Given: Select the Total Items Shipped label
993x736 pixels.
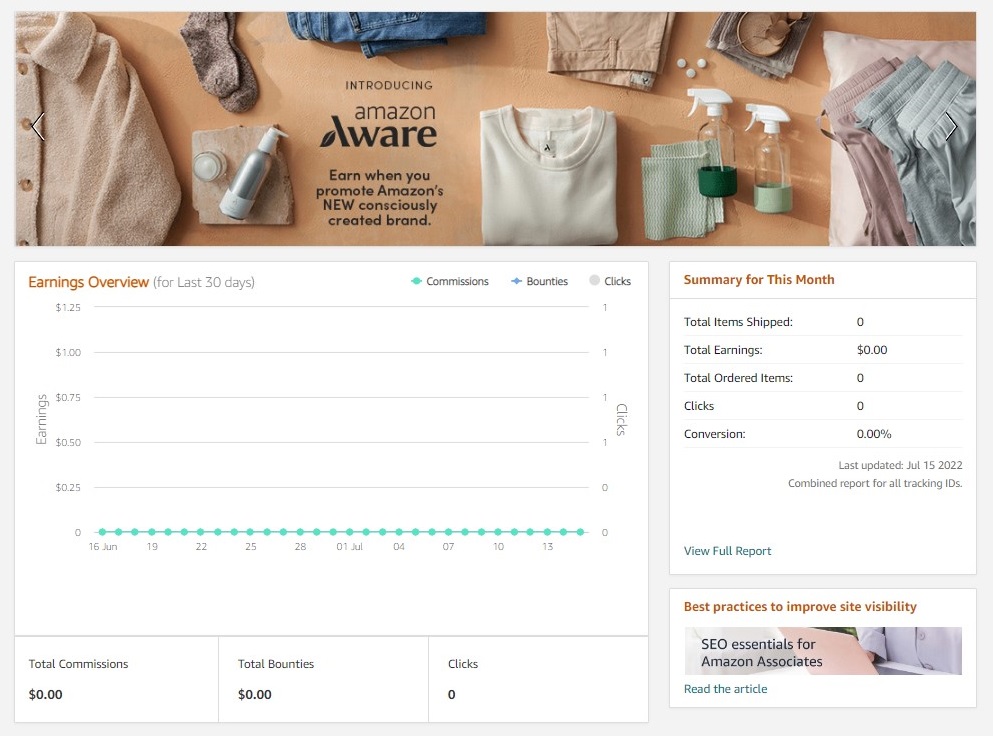Looking at the screenshot, I should pos(738,322).
